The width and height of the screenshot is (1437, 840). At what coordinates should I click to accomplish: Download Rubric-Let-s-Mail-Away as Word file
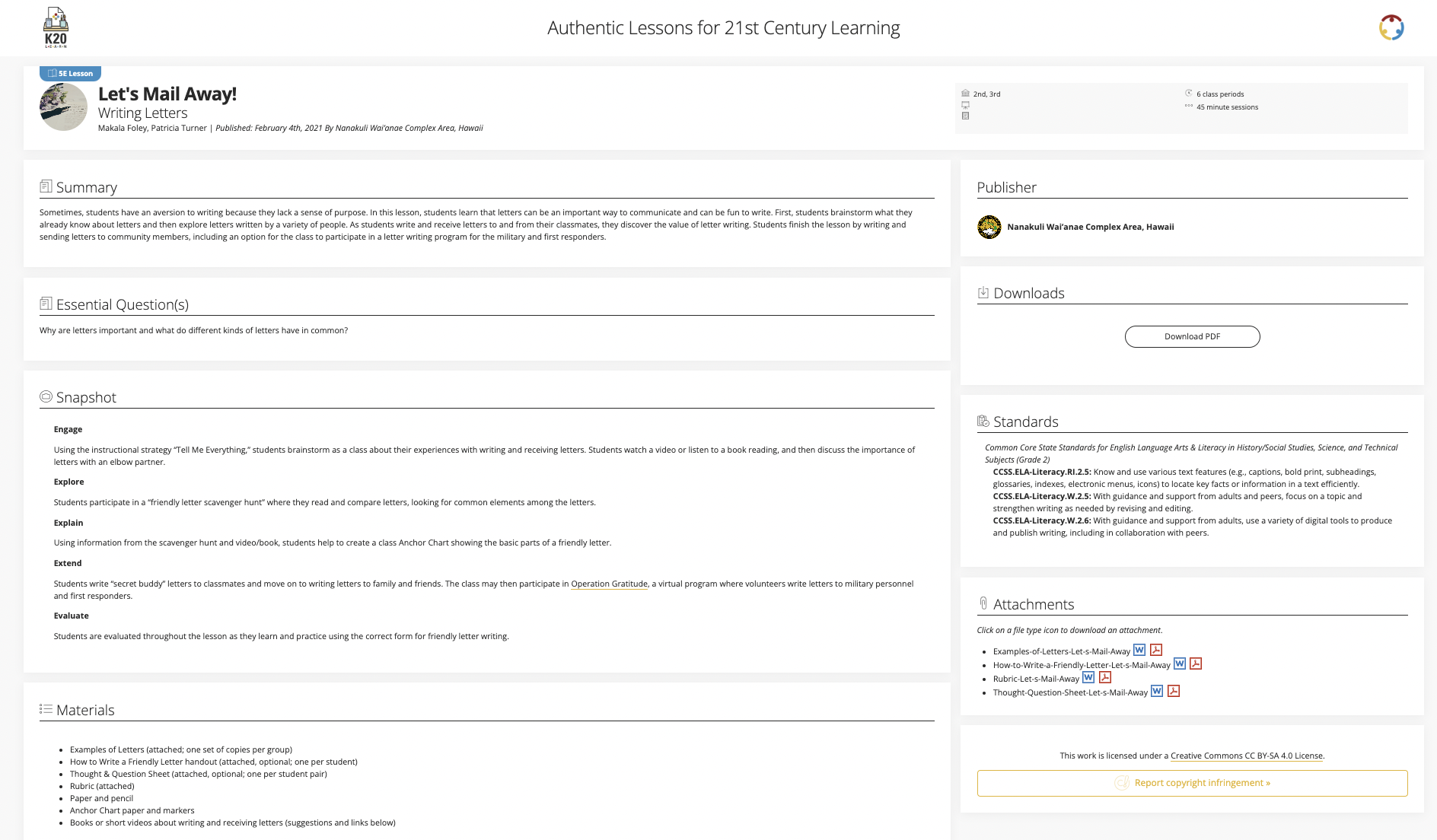click(1088, 677)
